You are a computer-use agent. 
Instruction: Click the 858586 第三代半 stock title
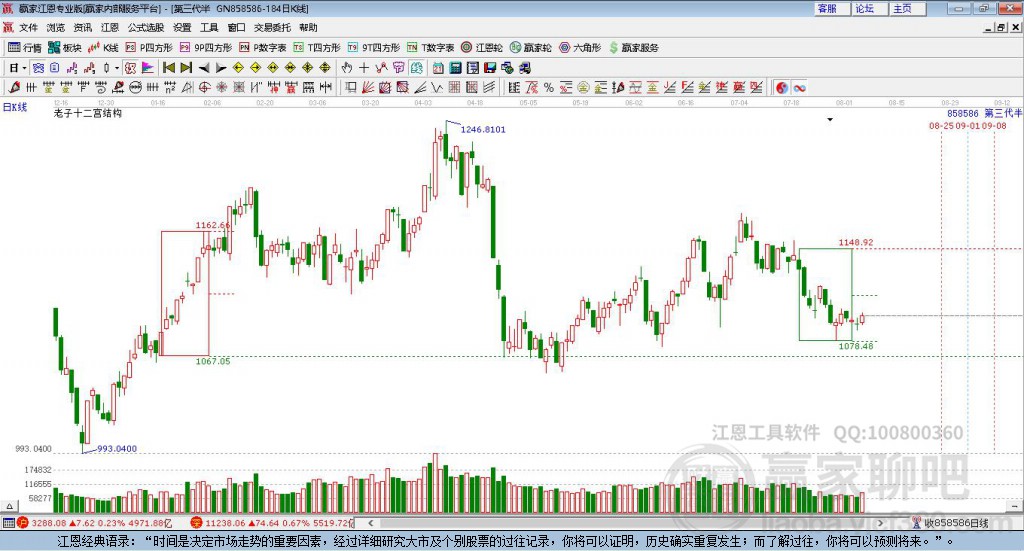(x=984, y=114)
